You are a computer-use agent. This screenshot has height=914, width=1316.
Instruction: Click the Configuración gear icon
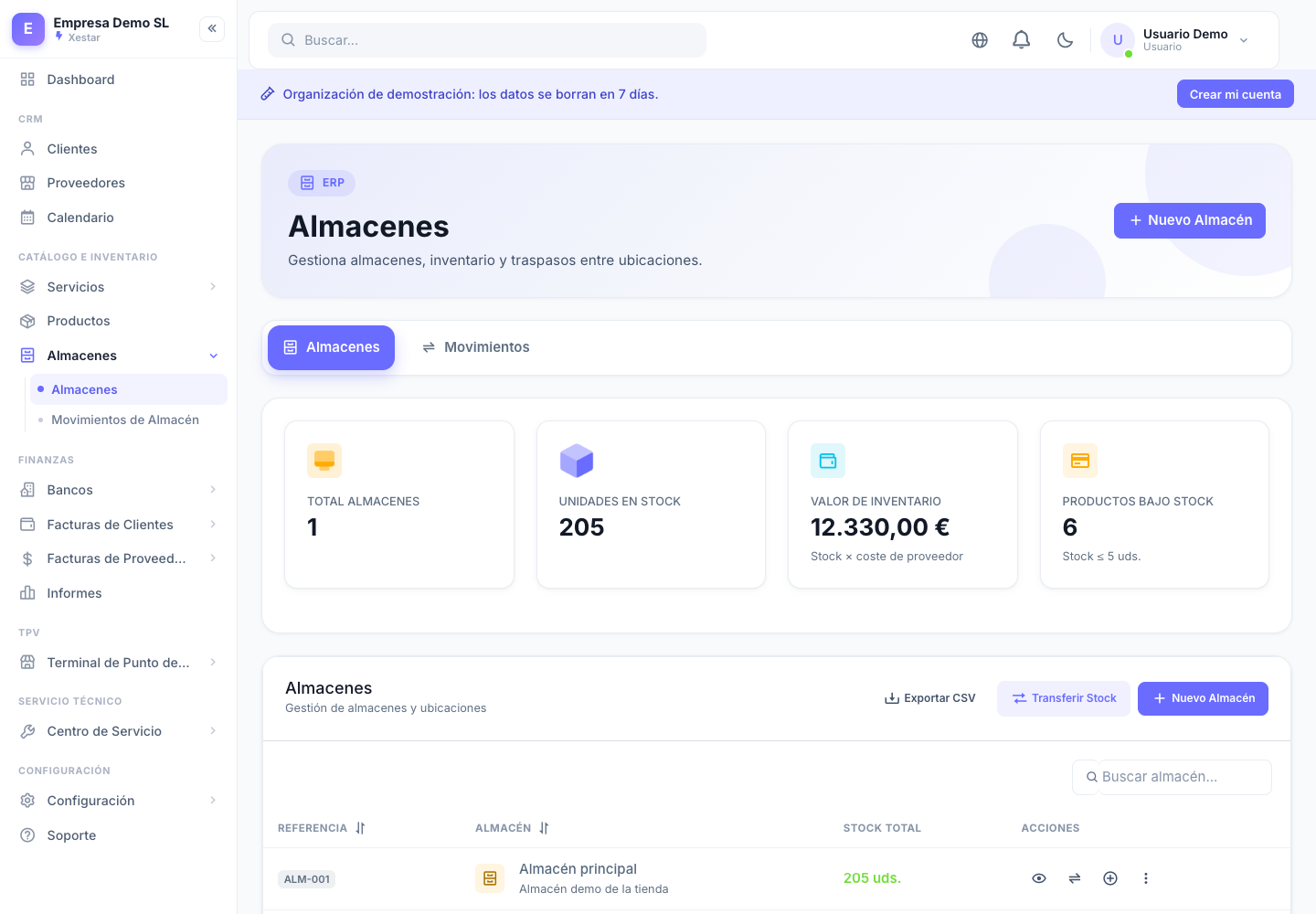click(x=27, y=801)
